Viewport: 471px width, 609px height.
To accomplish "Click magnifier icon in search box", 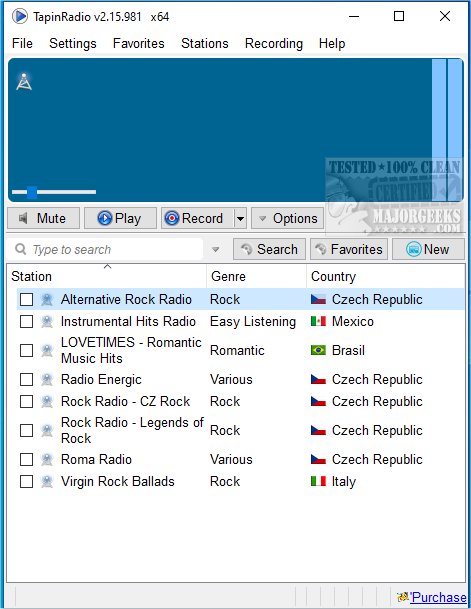I will (x=20, y=249).
